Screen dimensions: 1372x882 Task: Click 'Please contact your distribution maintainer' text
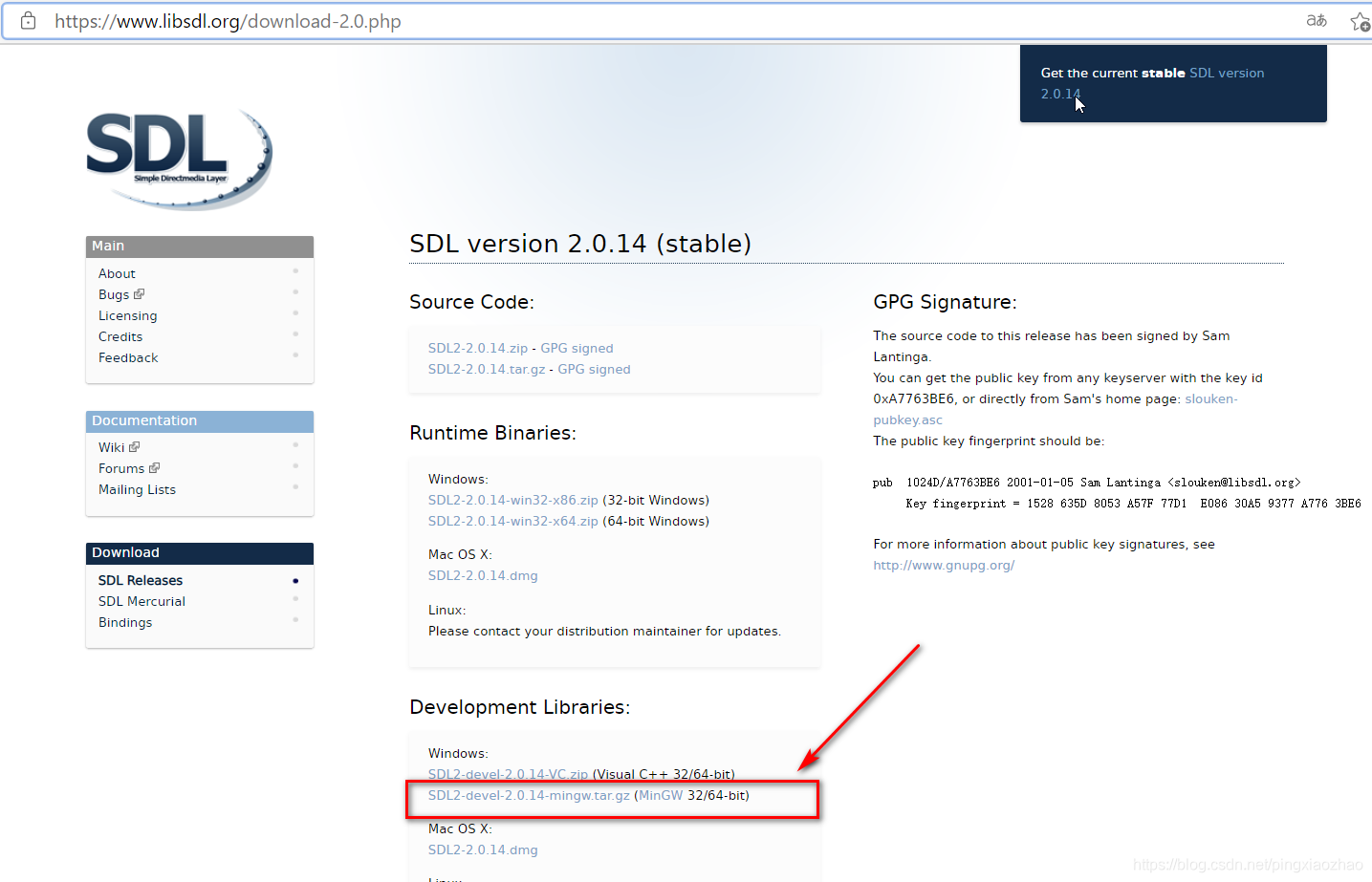click(x=604, y=631)
